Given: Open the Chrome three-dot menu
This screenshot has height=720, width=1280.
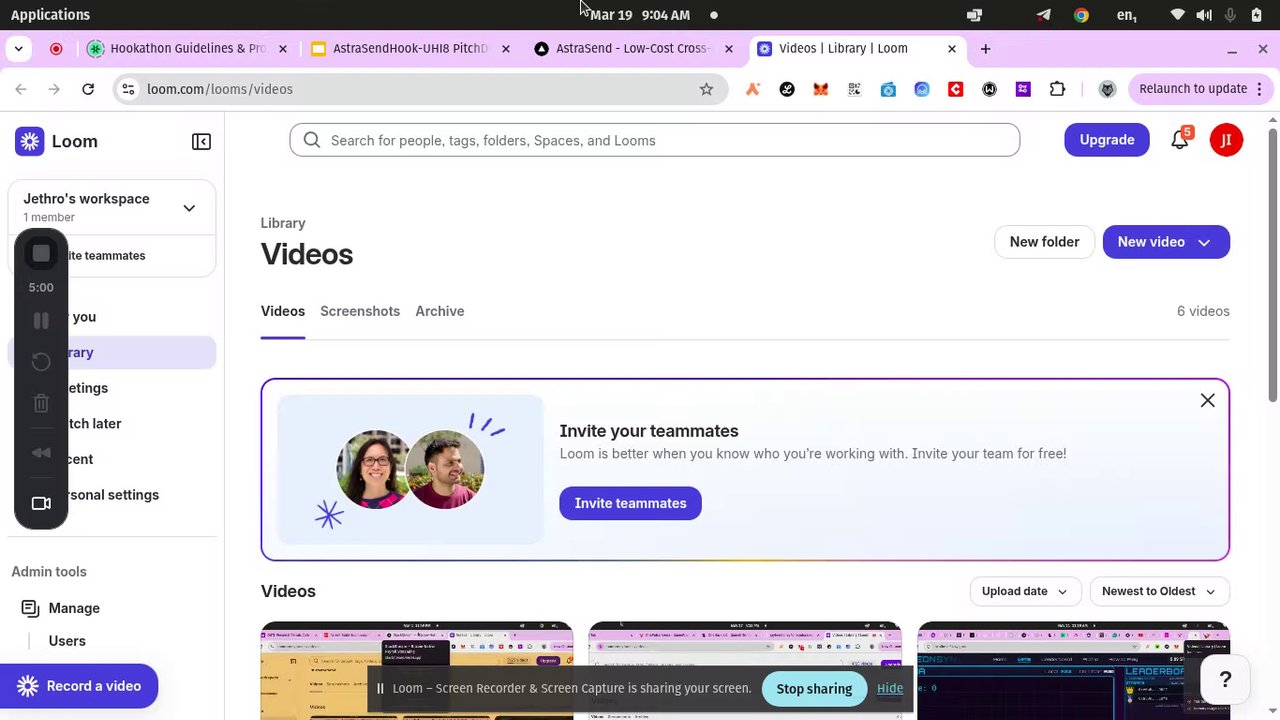Looking at the screenshot, I should [x=1260, y=89].
